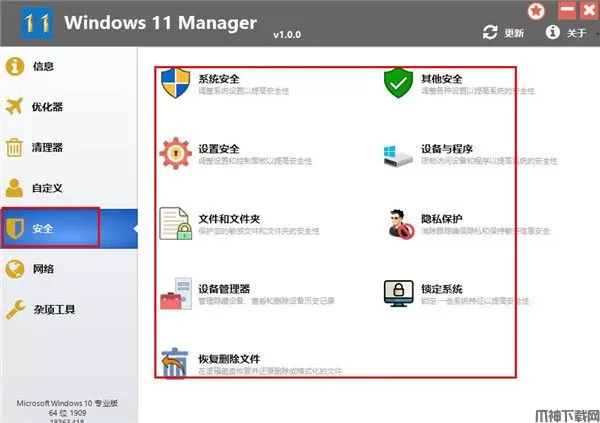600x423 pixels.
Task: Close the Windows 11 Manager window
Action: pos(590,10)
